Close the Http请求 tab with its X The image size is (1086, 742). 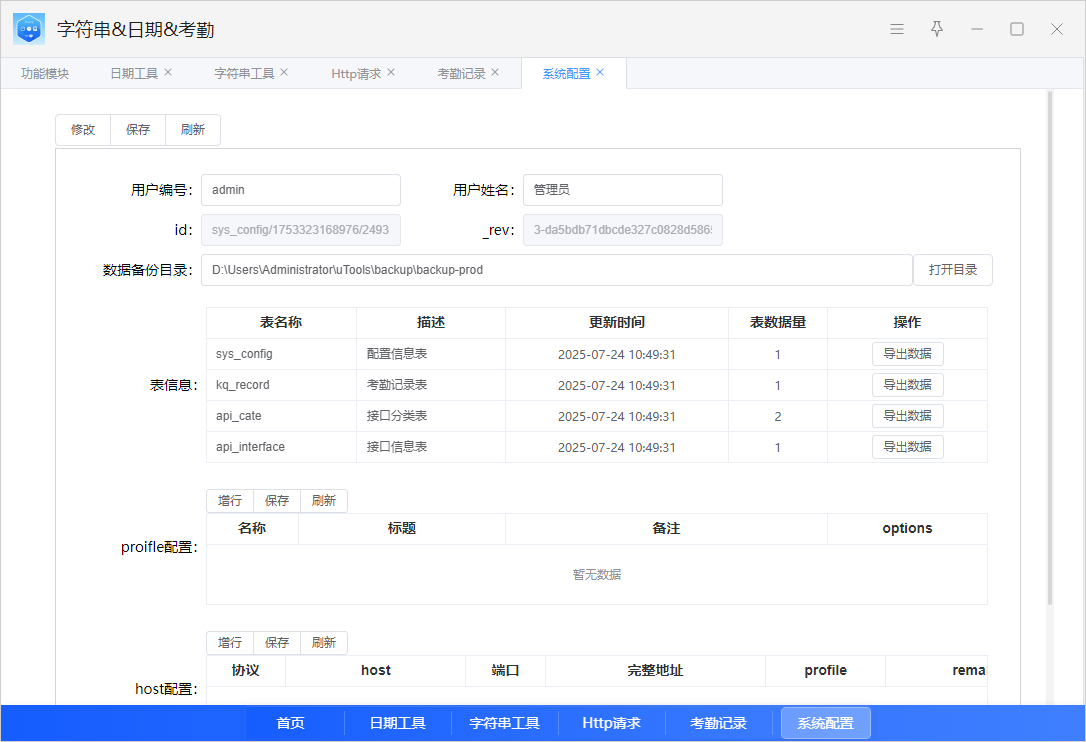[391, 72]
